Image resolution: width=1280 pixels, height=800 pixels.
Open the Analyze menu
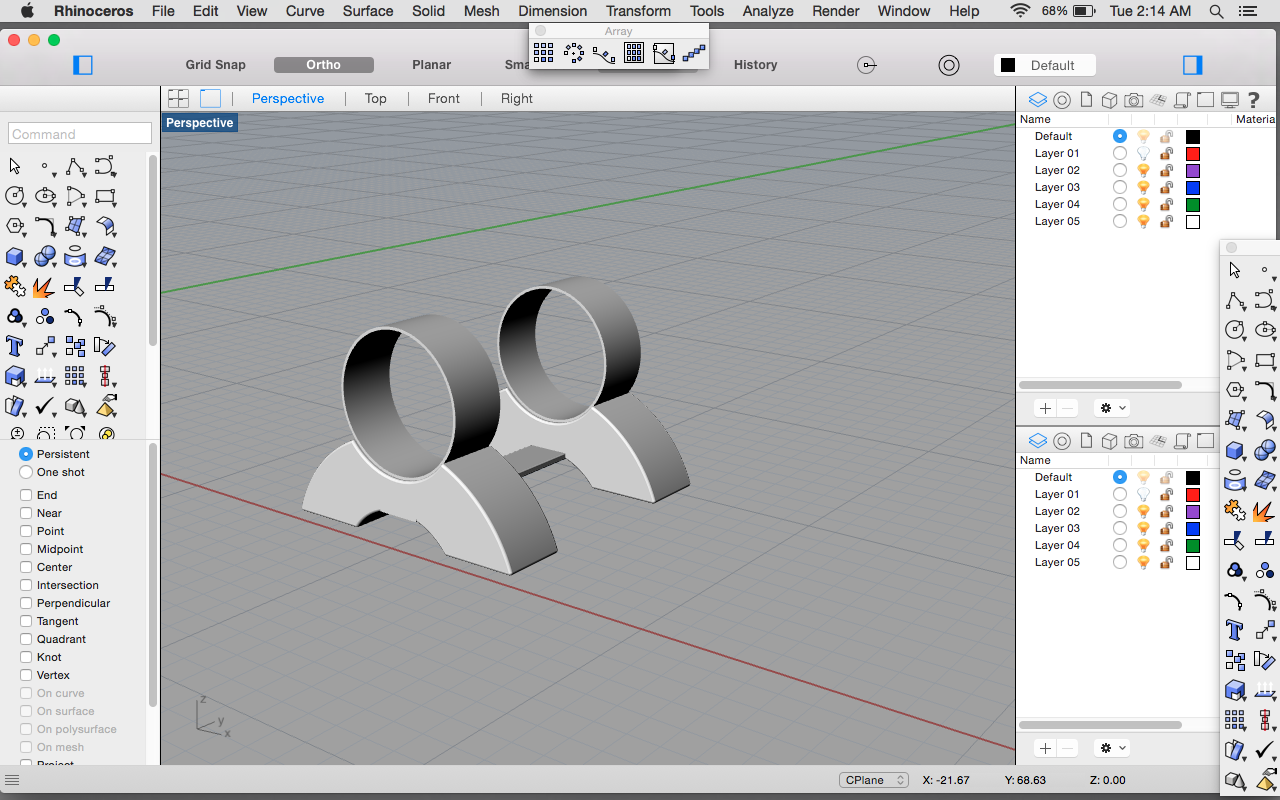(x=768, y=11)
